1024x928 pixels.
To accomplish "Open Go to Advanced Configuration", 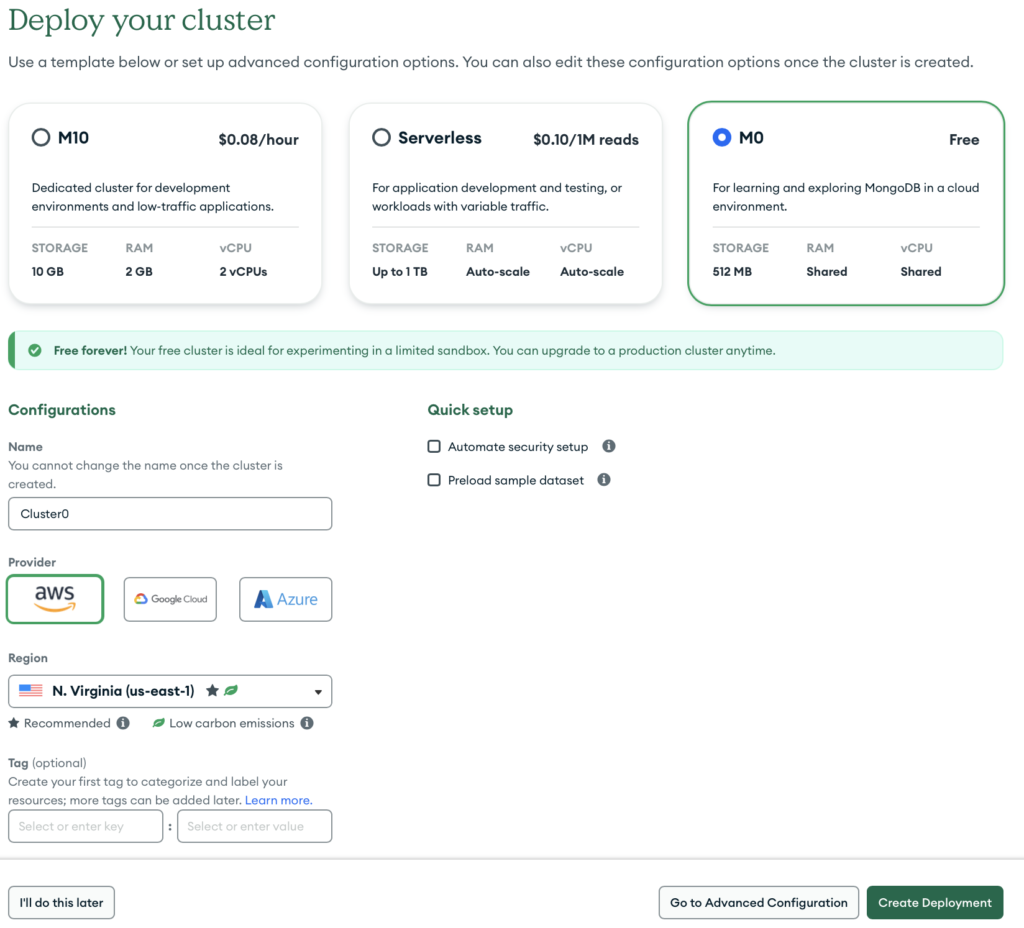I will (x=758, y=902).
